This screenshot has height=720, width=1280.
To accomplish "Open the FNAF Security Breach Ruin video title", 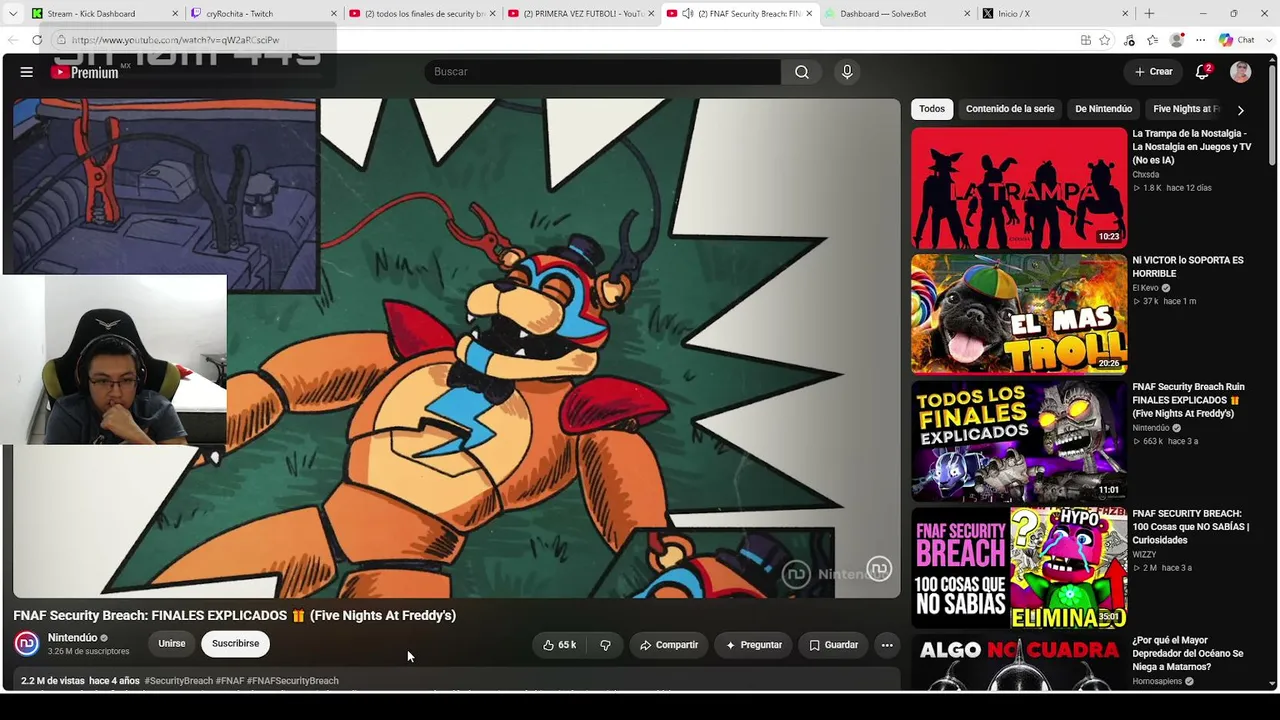I will pyautogui.click(x=1190, y=400).
